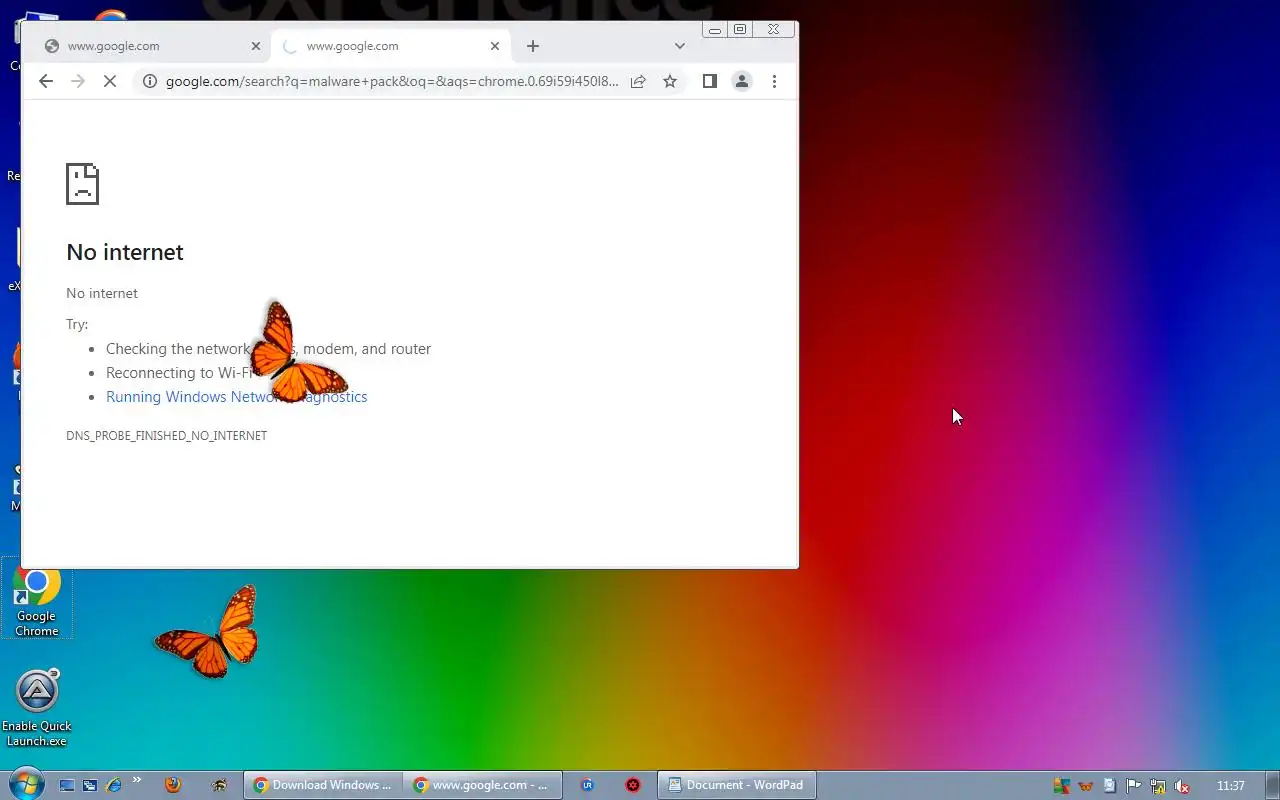Open Chrome's three-dot menu
This screenshot has width=1280, height=800.
click(774, 82)
